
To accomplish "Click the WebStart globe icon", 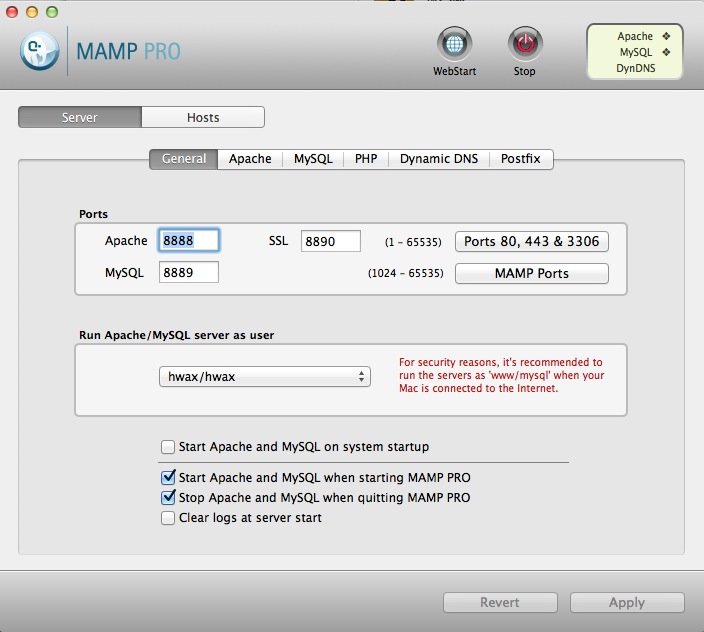I will coord(455,45).
